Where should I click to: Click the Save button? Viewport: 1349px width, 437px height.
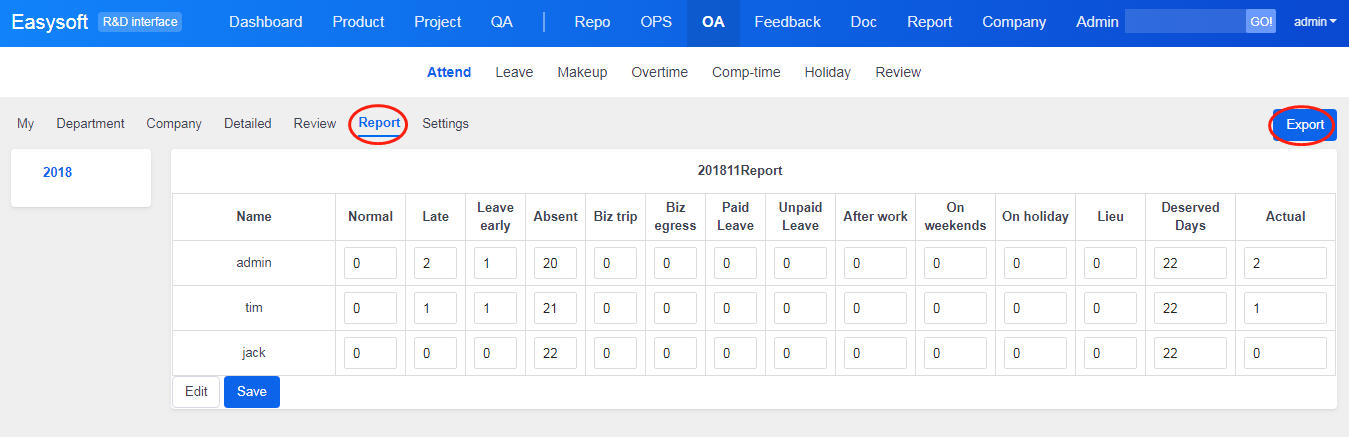(x=251, y=392)
